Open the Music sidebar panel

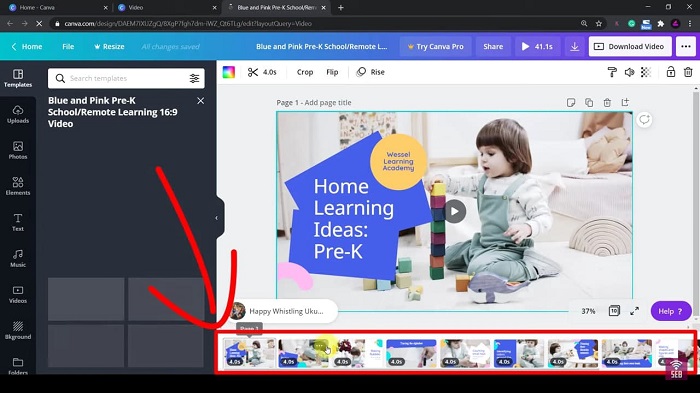point(18,259)
